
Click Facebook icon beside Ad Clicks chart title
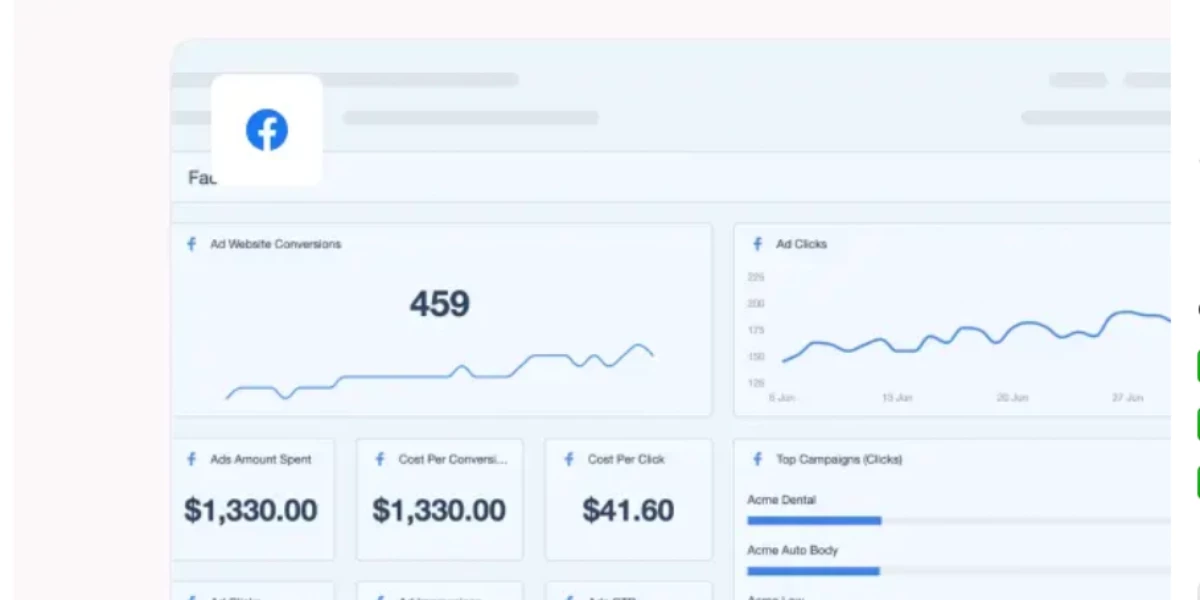click(757, 244)
